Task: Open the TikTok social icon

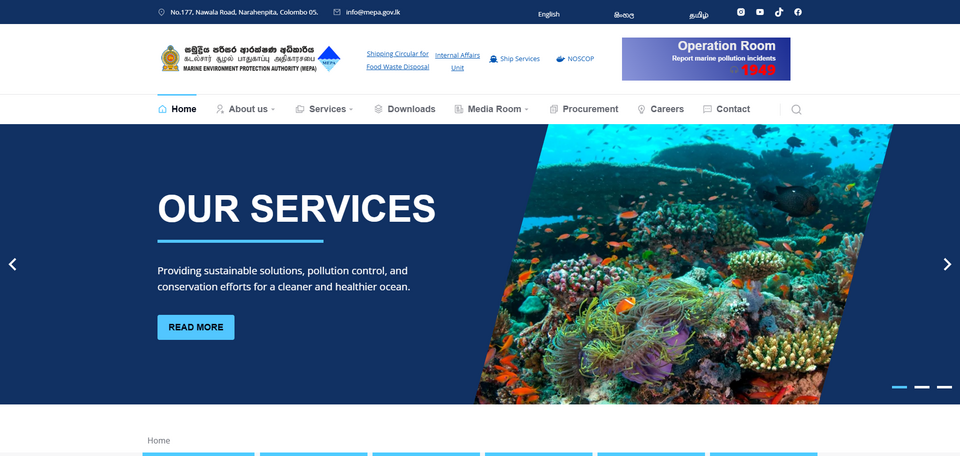Action: (779, 12)
